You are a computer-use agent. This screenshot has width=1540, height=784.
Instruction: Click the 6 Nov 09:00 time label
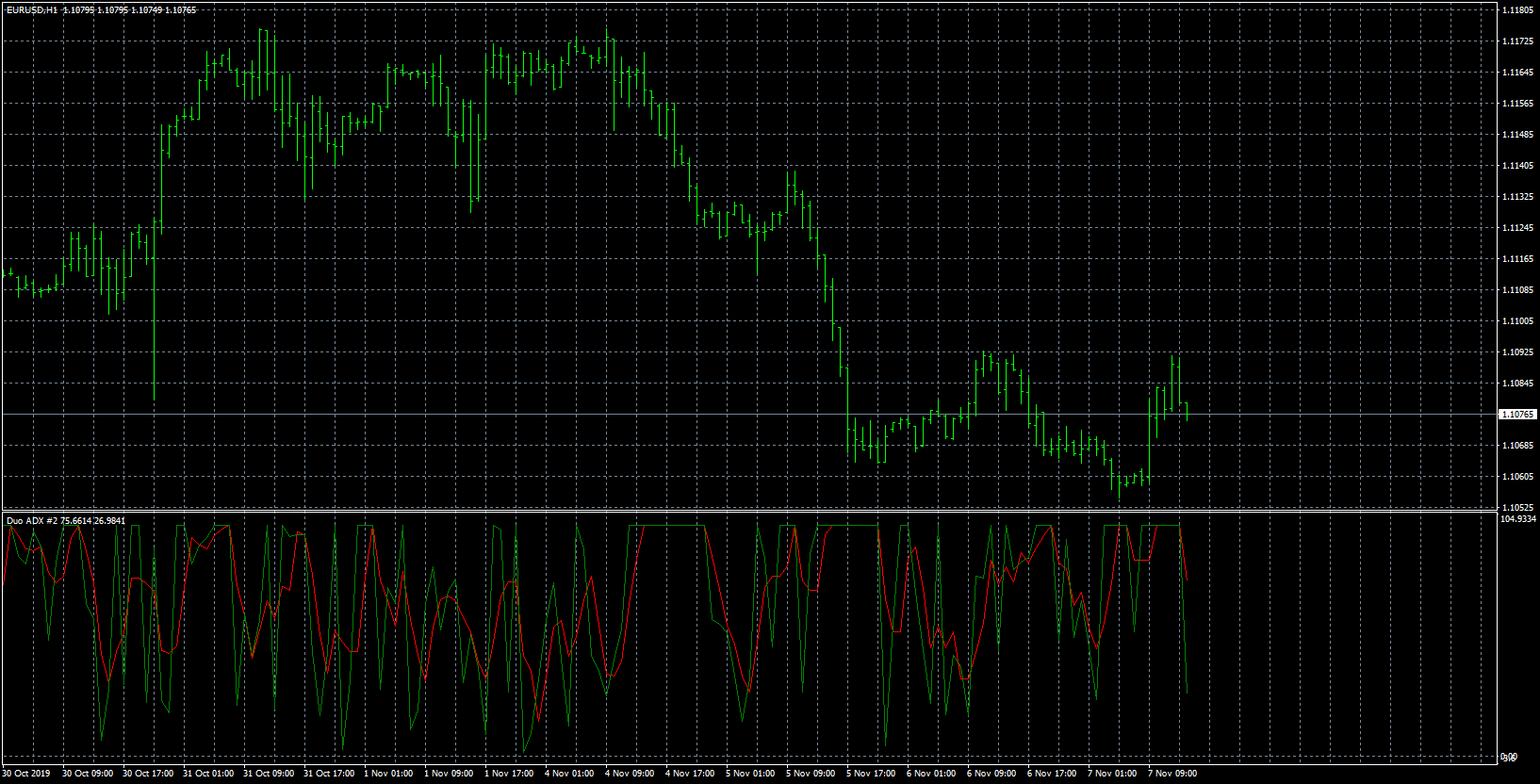click(991, 774)
